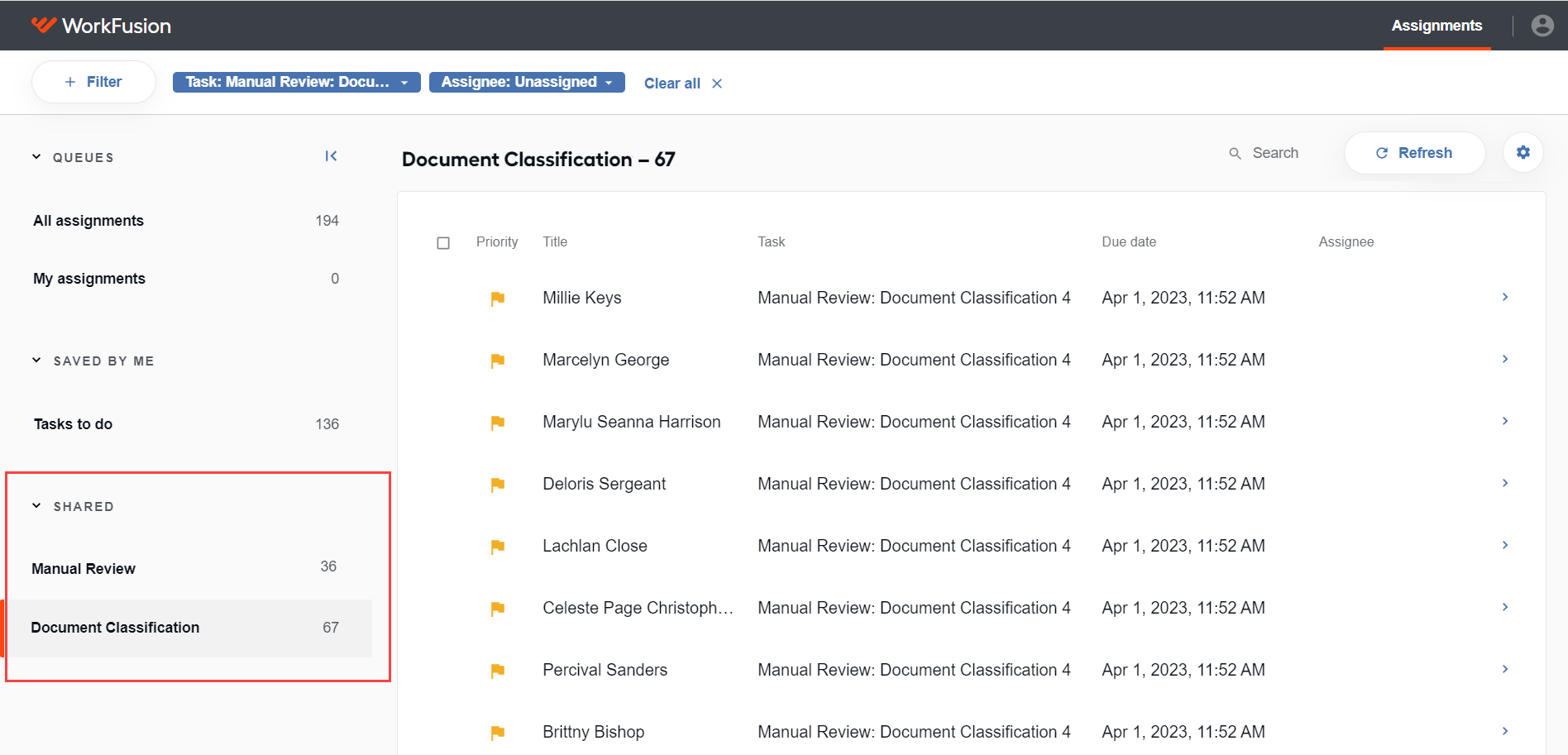Collapse the queues sidebar panel
The image size is (1568, 755).
pos(331,156)
